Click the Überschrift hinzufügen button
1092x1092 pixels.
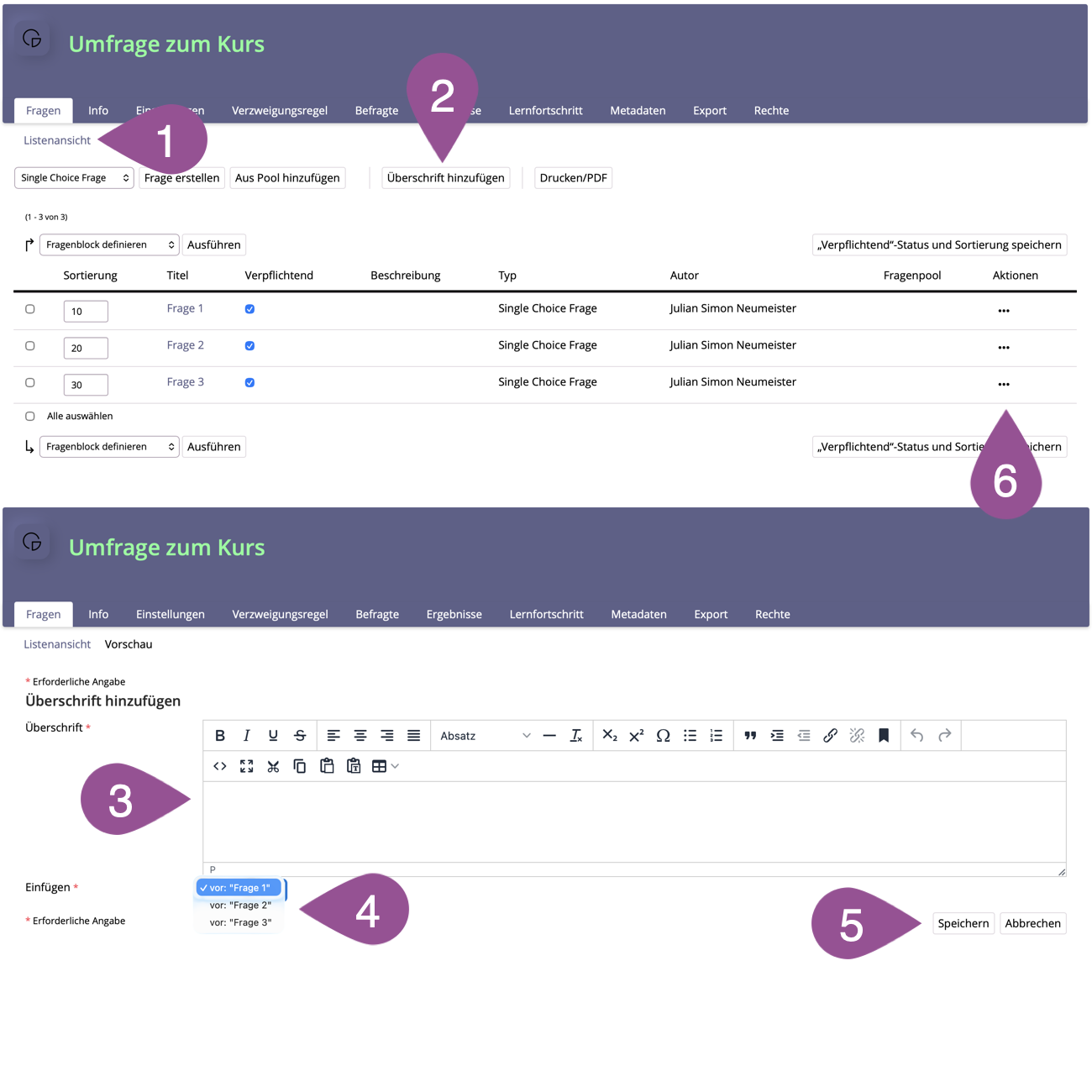(445, 178)
